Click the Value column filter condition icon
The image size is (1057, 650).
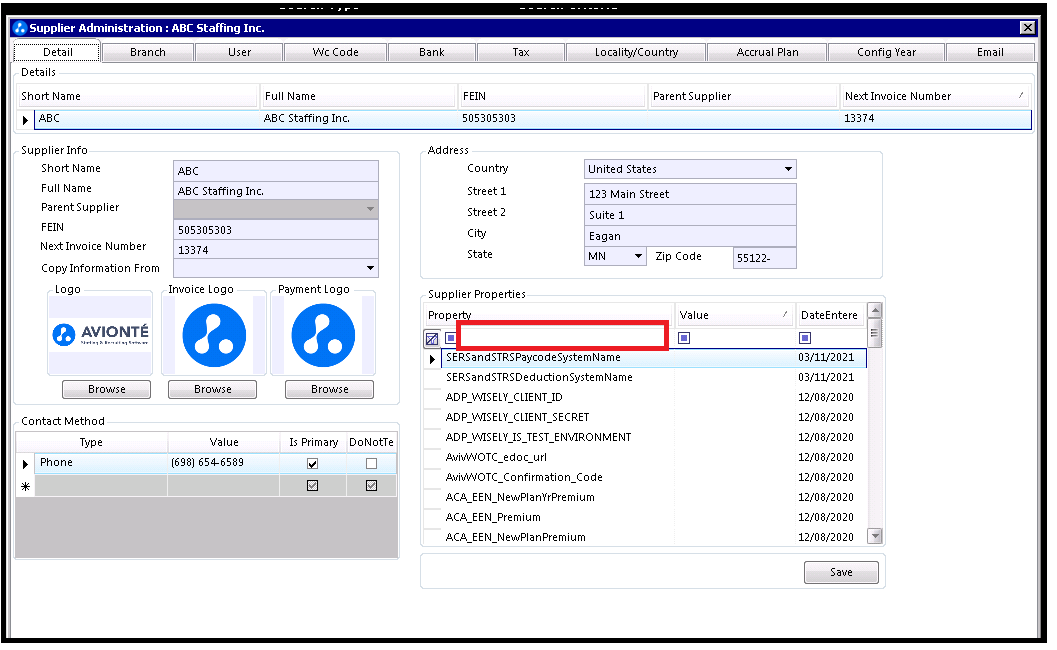pos(684,338)
